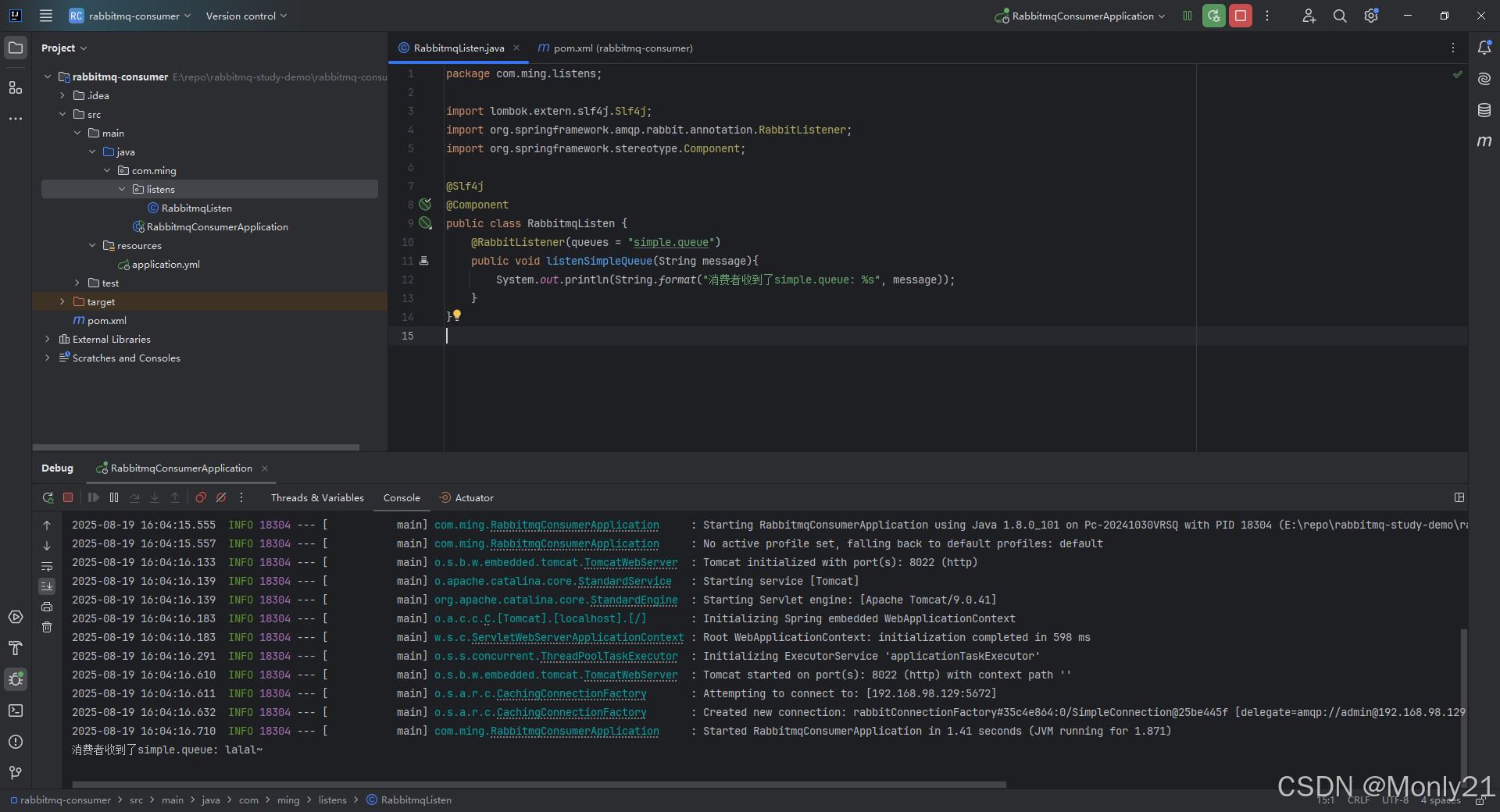1500x812 pixels.
Task: Click the console horizontal scrollbar
Action: 539,784
